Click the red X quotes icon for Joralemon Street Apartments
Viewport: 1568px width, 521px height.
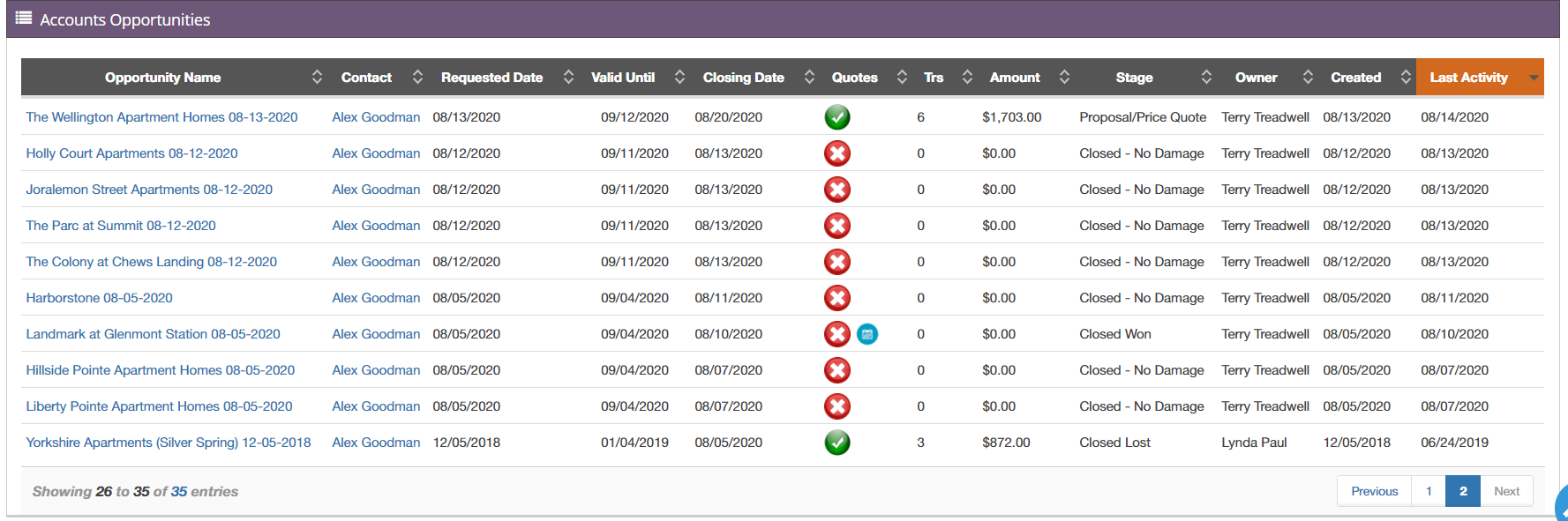(837, 190)
